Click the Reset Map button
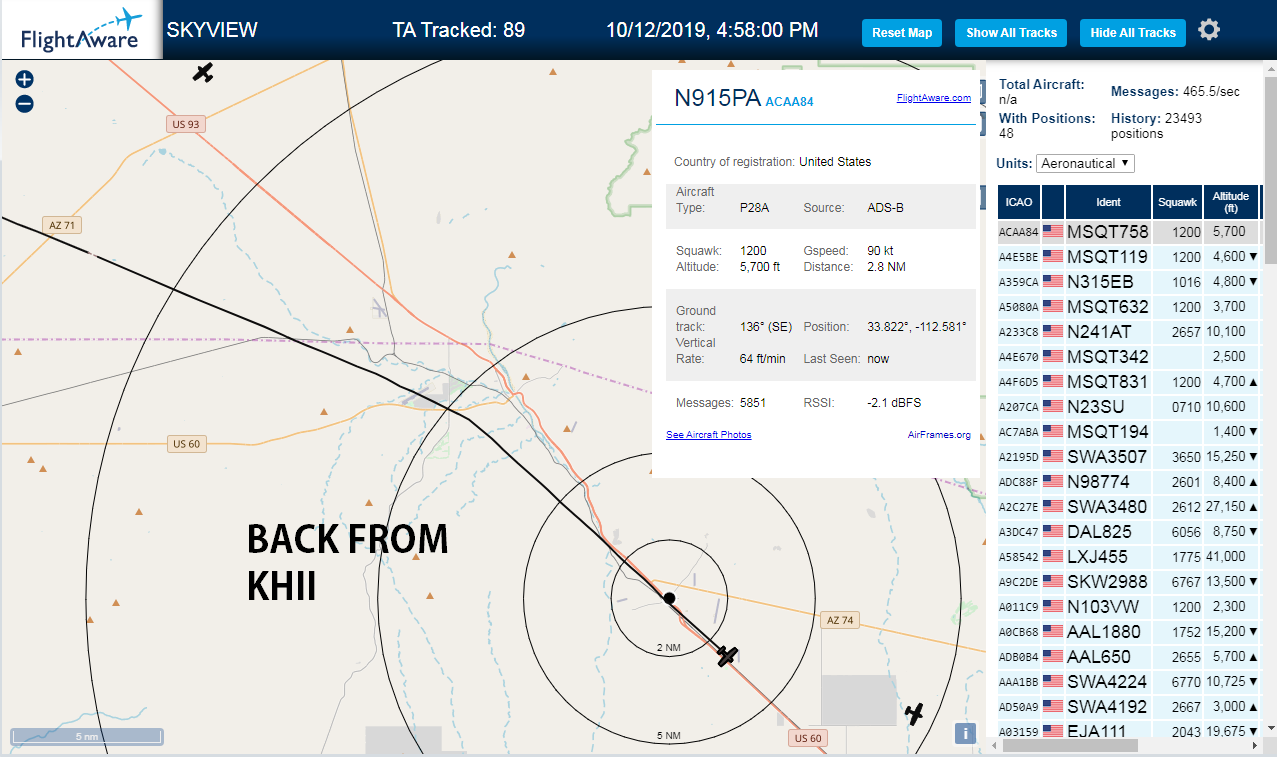Screen dimensions: 1277x757 point(902,33)
